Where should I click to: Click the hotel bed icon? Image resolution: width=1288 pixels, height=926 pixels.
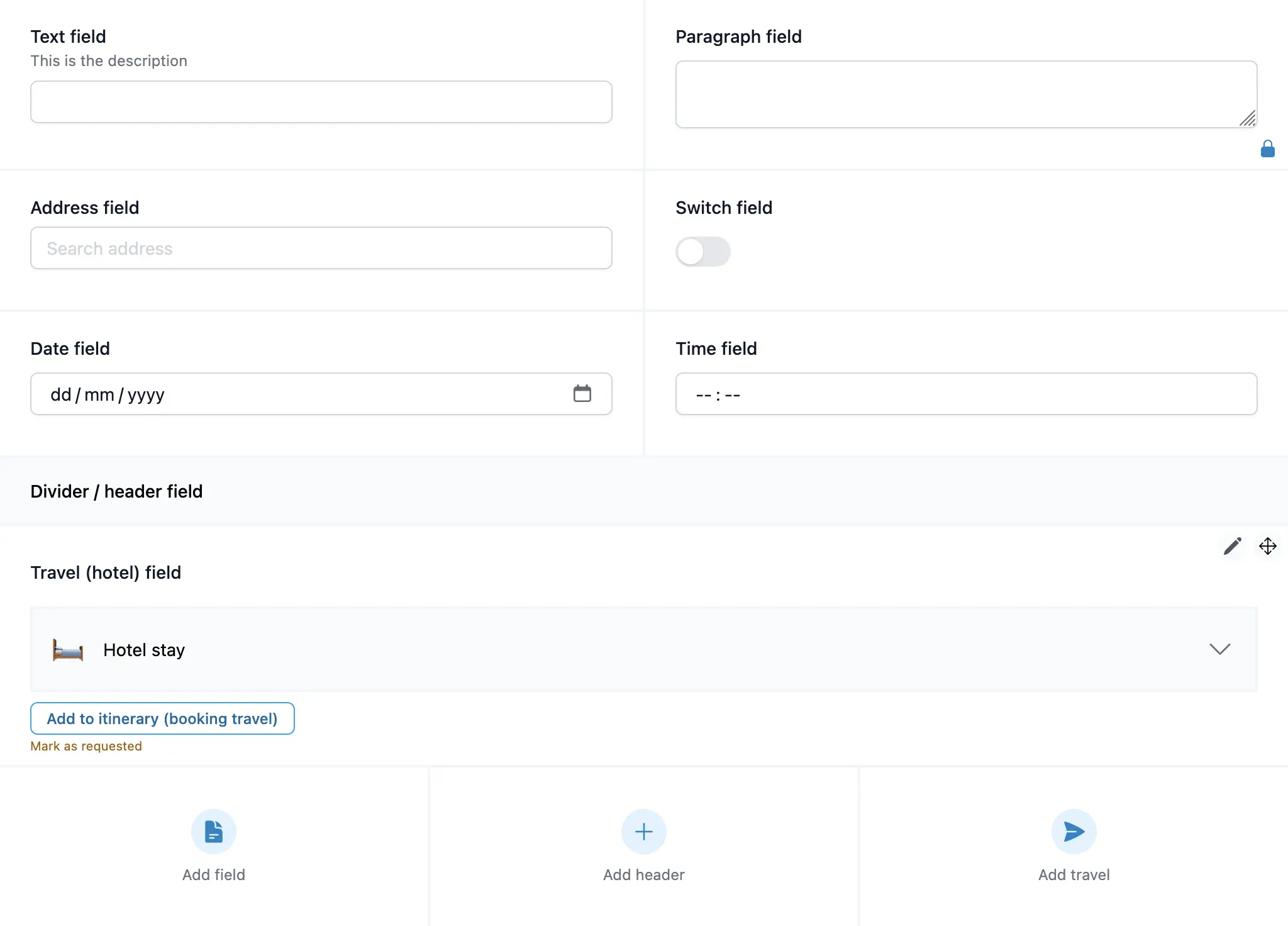pyautogui.click(x=68, y=650)
